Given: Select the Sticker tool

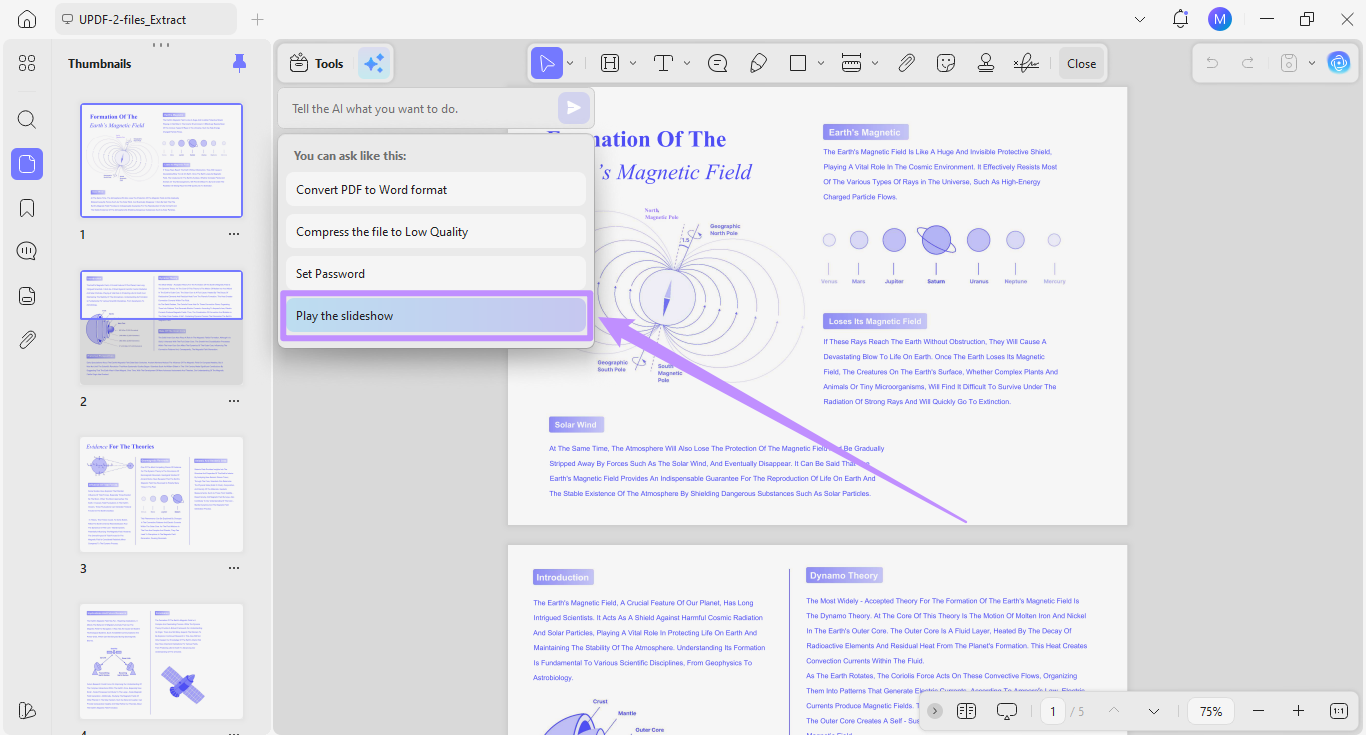Looking at the screenshot, I should (x=946, y=63).
